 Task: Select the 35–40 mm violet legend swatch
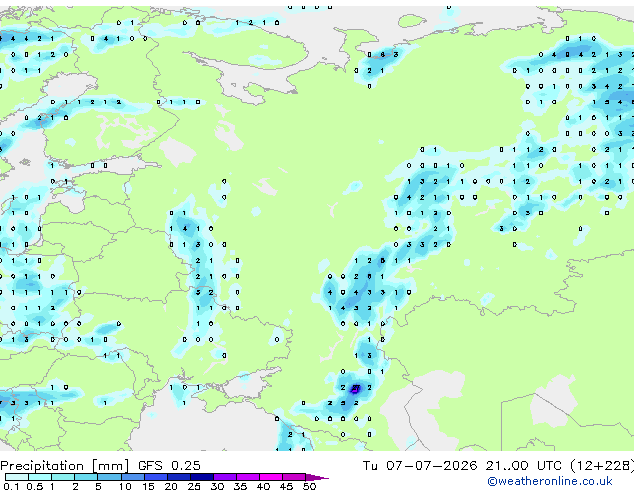(x=247, y=477)
